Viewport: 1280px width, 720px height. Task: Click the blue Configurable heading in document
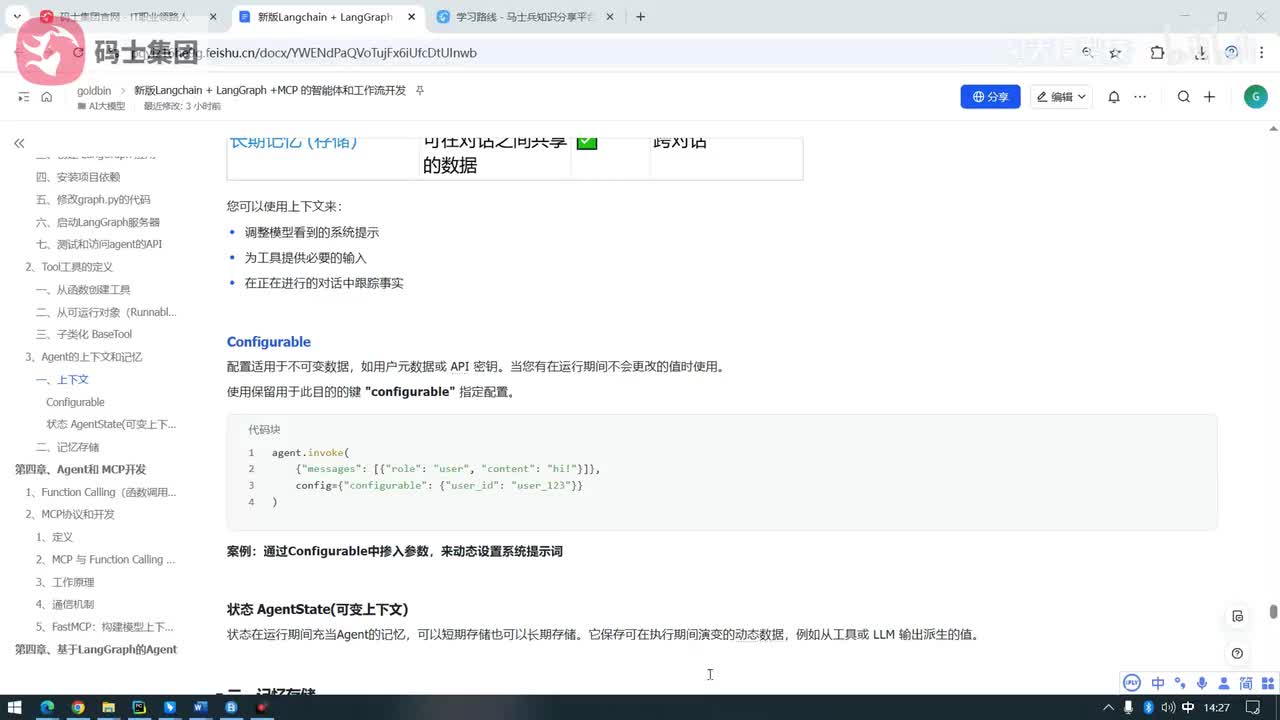click(x=269, y=342)
